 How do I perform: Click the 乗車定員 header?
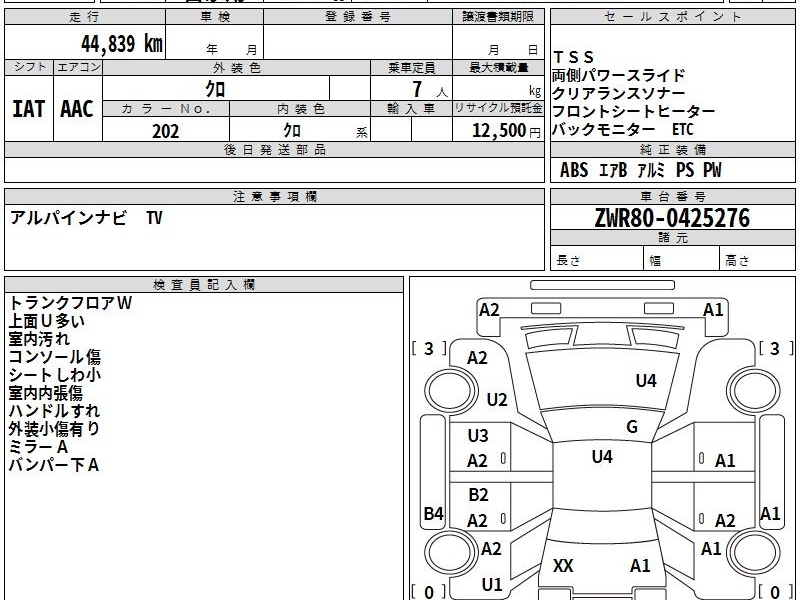click(x=412, y=68)
